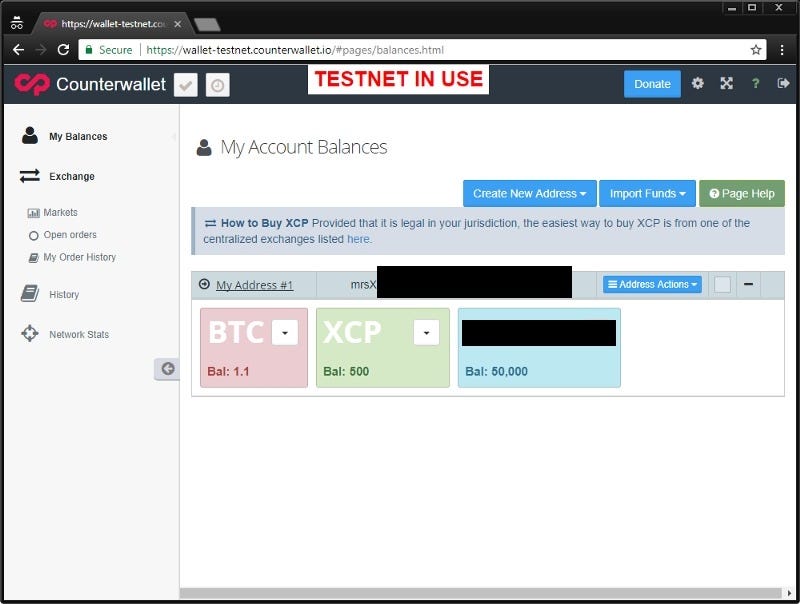Screen dimensions: 800x604
Task: Click the blue Donate button
Action: coord(652,84)
